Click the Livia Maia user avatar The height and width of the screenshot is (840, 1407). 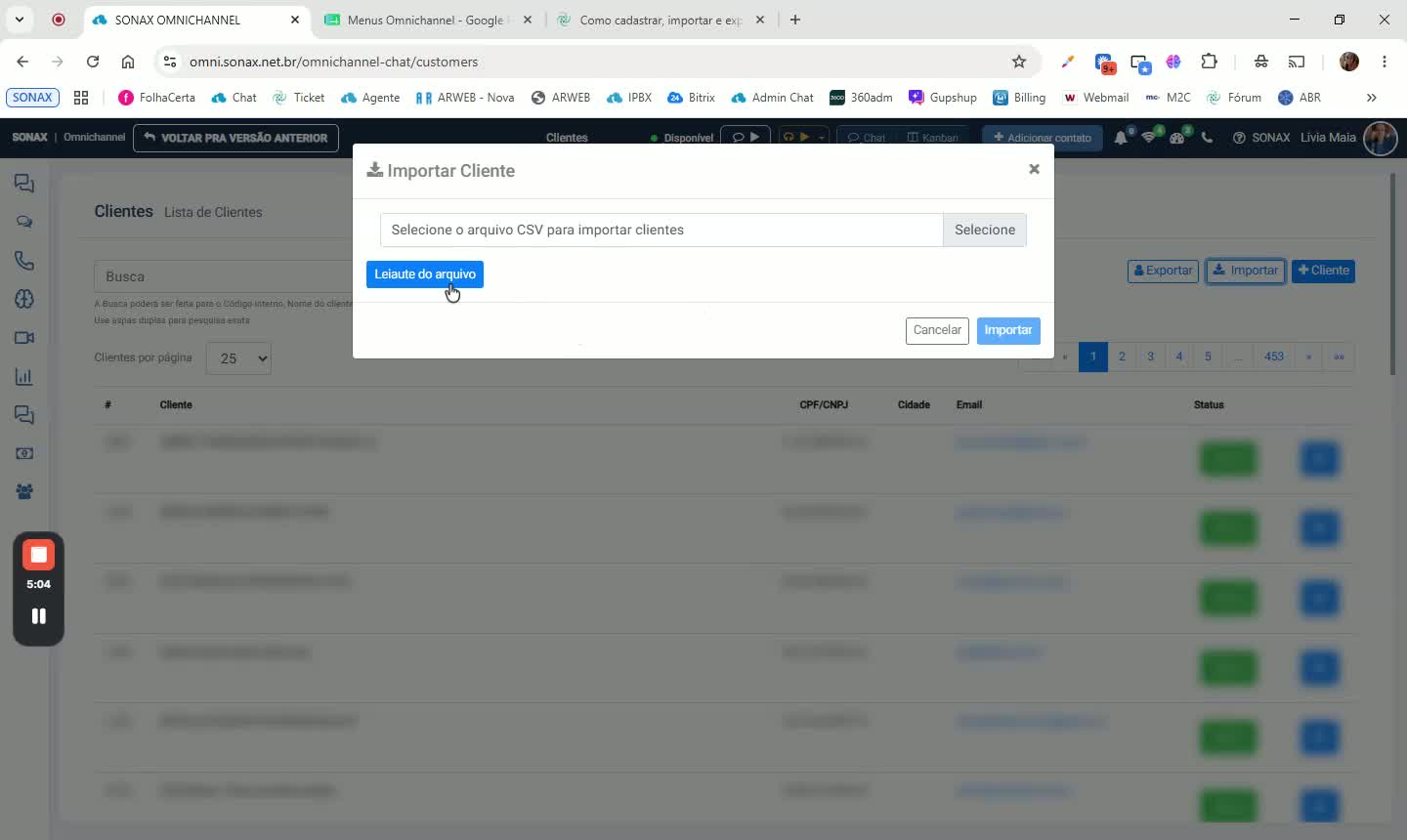1380,138
